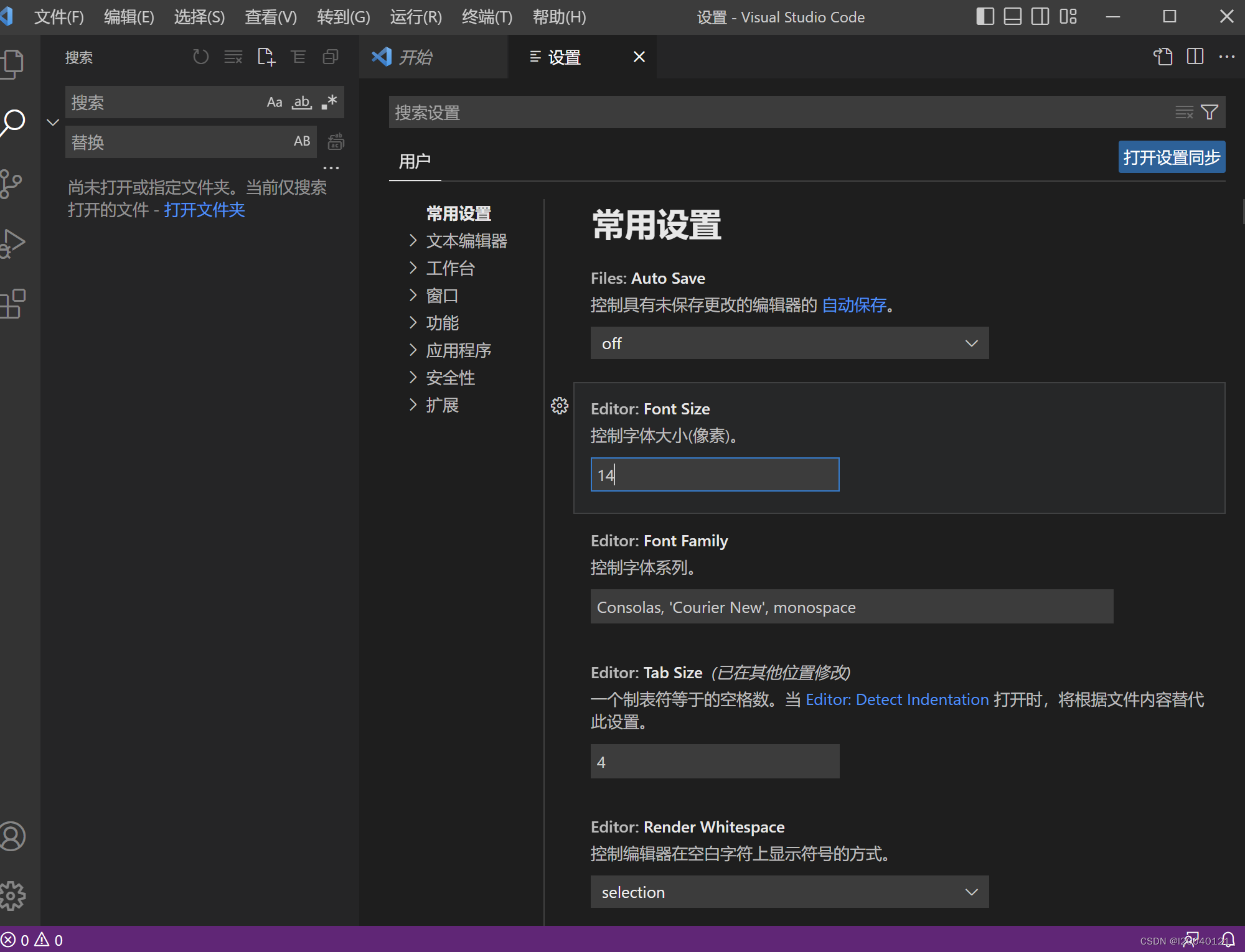1245x952 pixels.
Task: Open the Accounts menu icon
Action: [11, 836]
